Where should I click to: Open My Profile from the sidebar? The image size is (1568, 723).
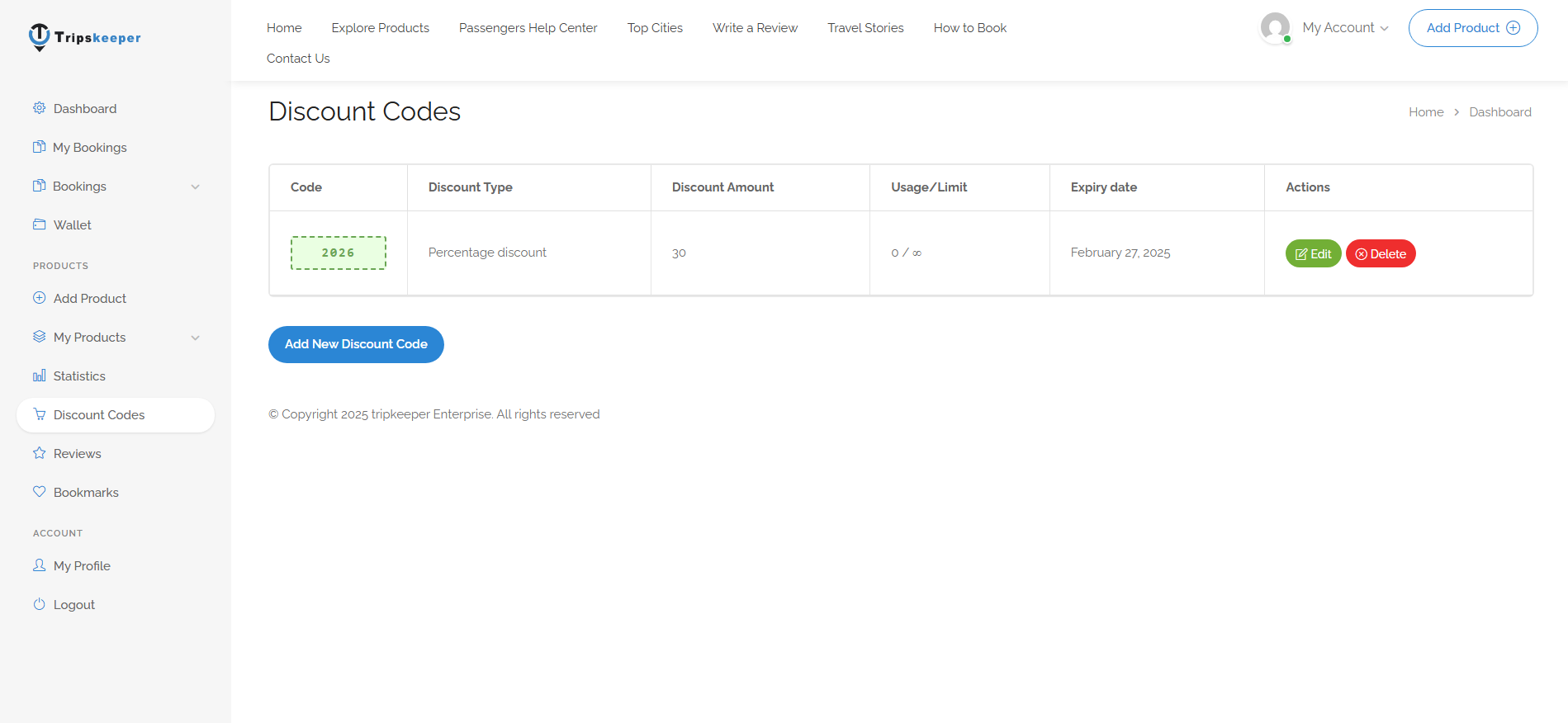point(82,566)
